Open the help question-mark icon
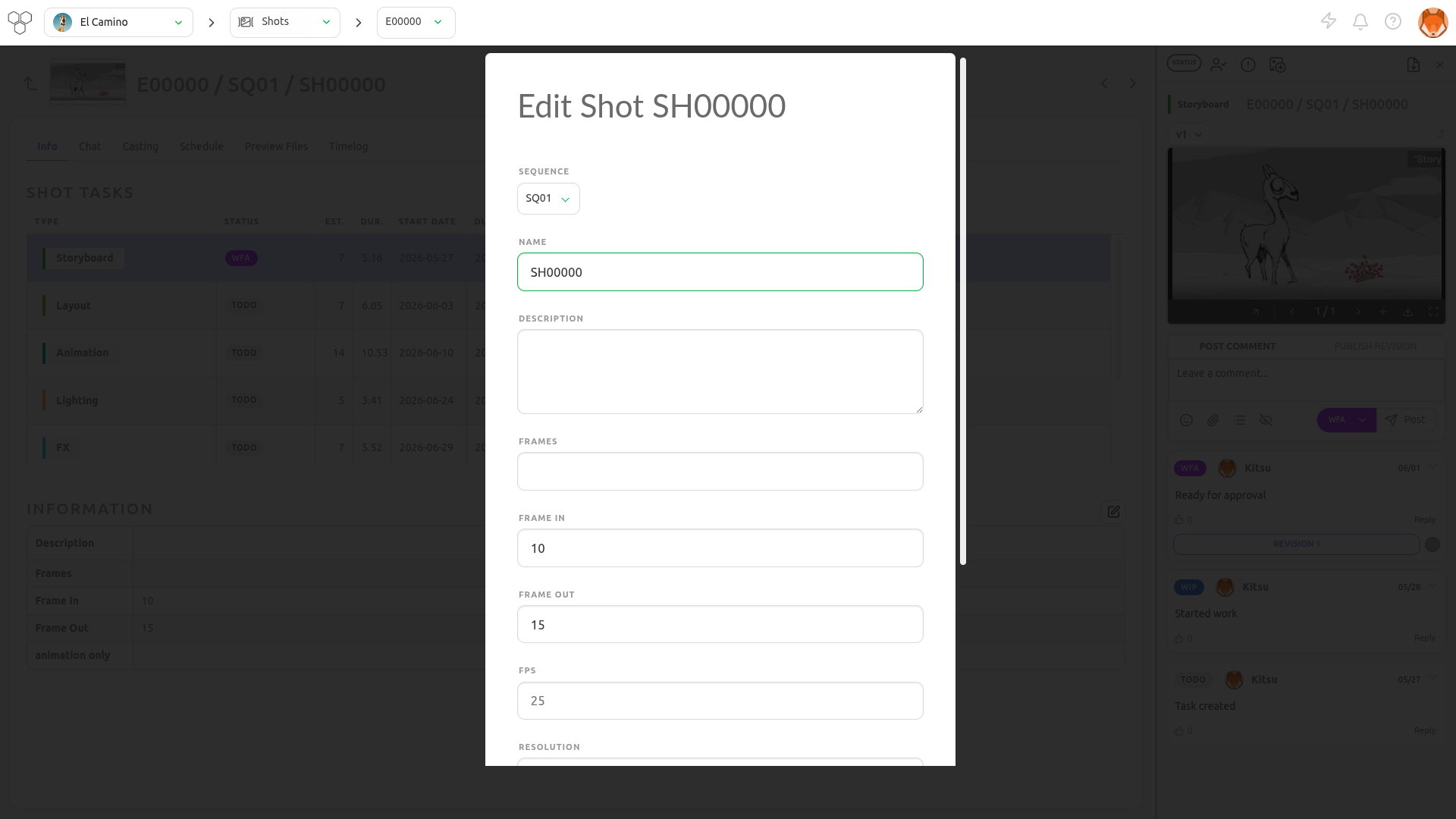The width and height of the screenshot is (1456, 819). [1393, 21]
